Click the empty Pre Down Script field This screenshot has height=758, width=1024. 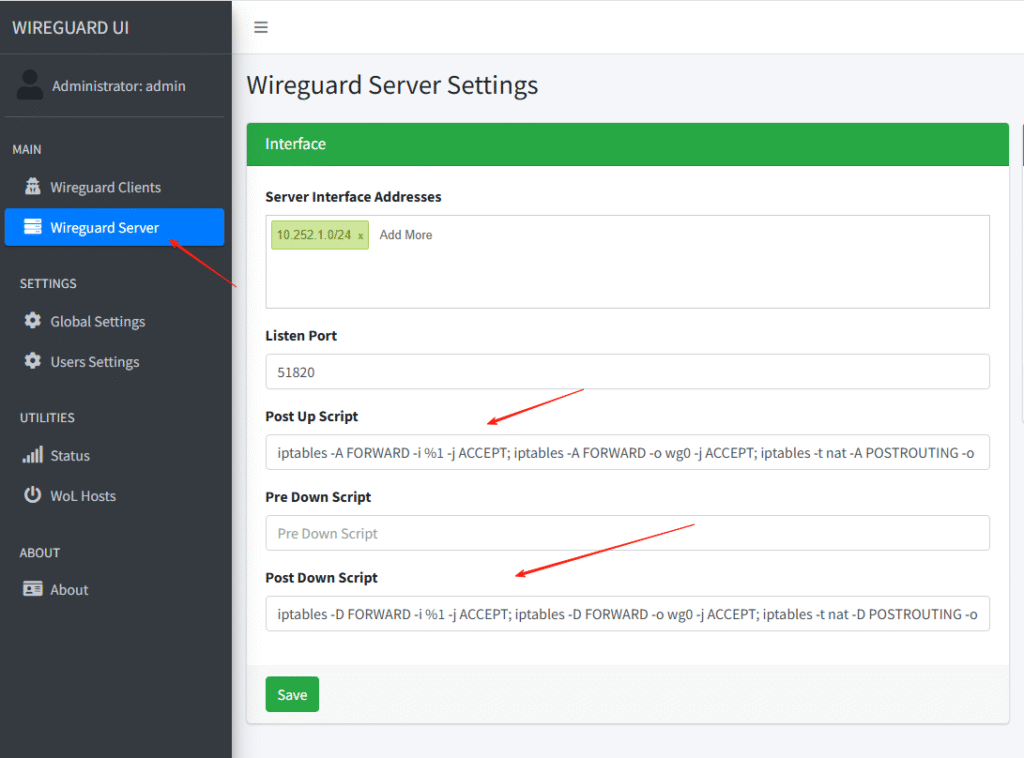627,533
